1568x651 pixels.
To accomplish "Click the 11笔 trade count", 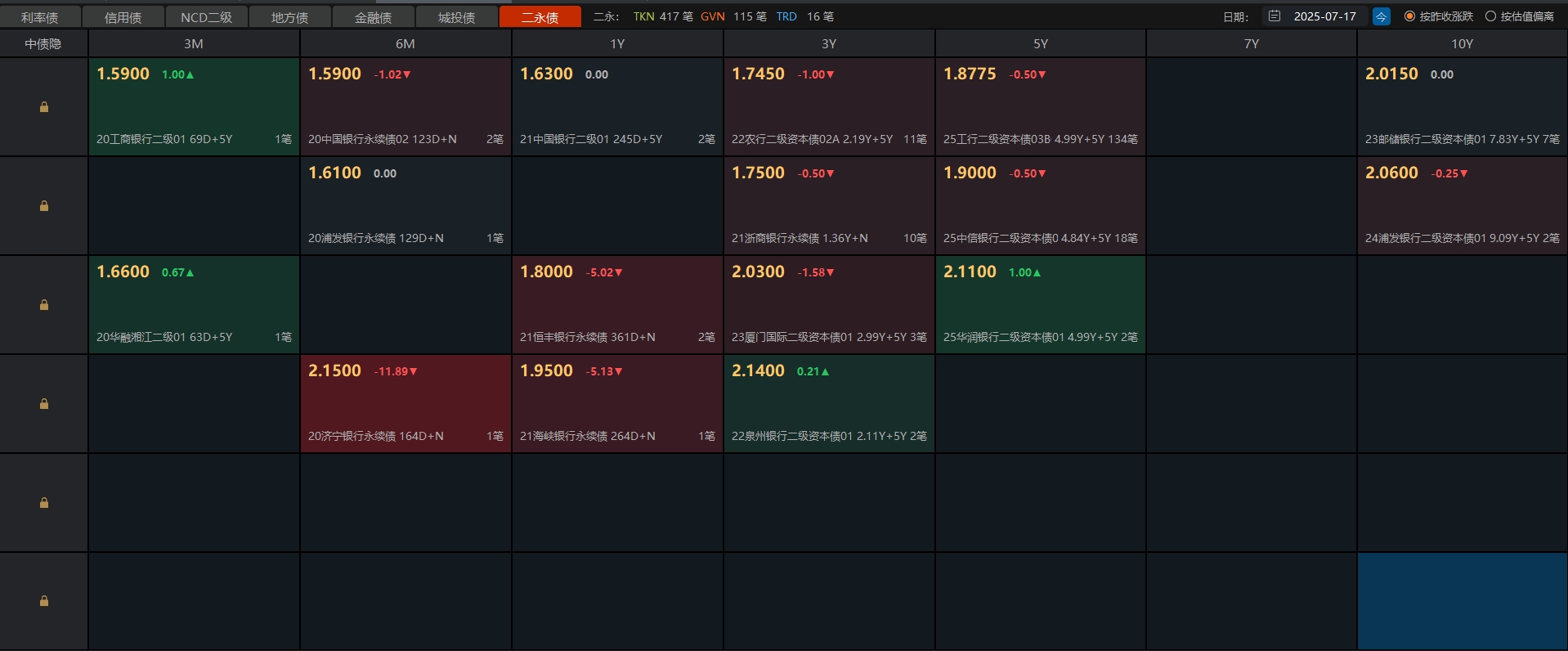I will pos(915,139).
